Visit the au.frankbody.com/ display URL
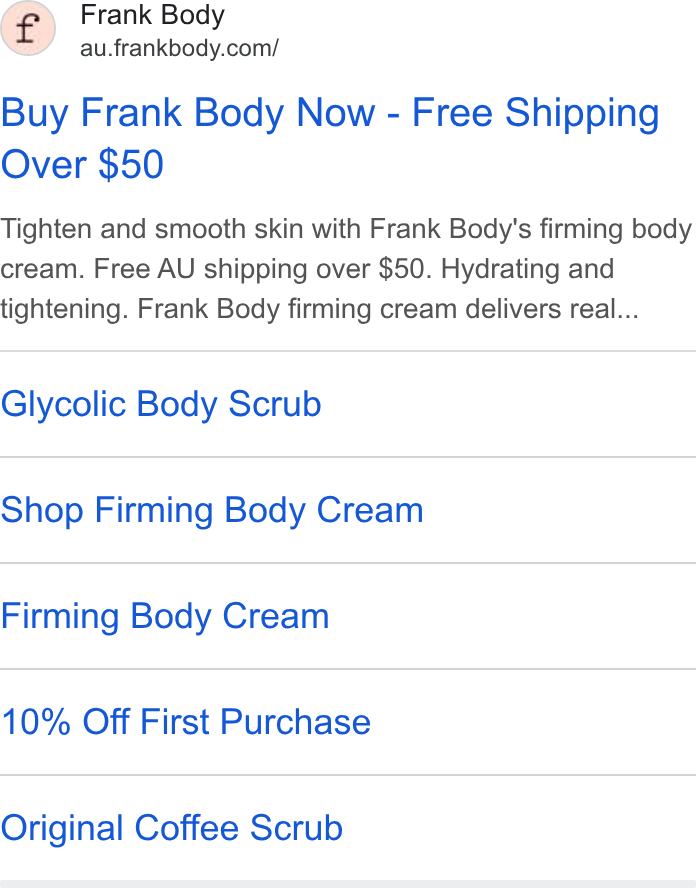696x888 pixels. (179, 49)
